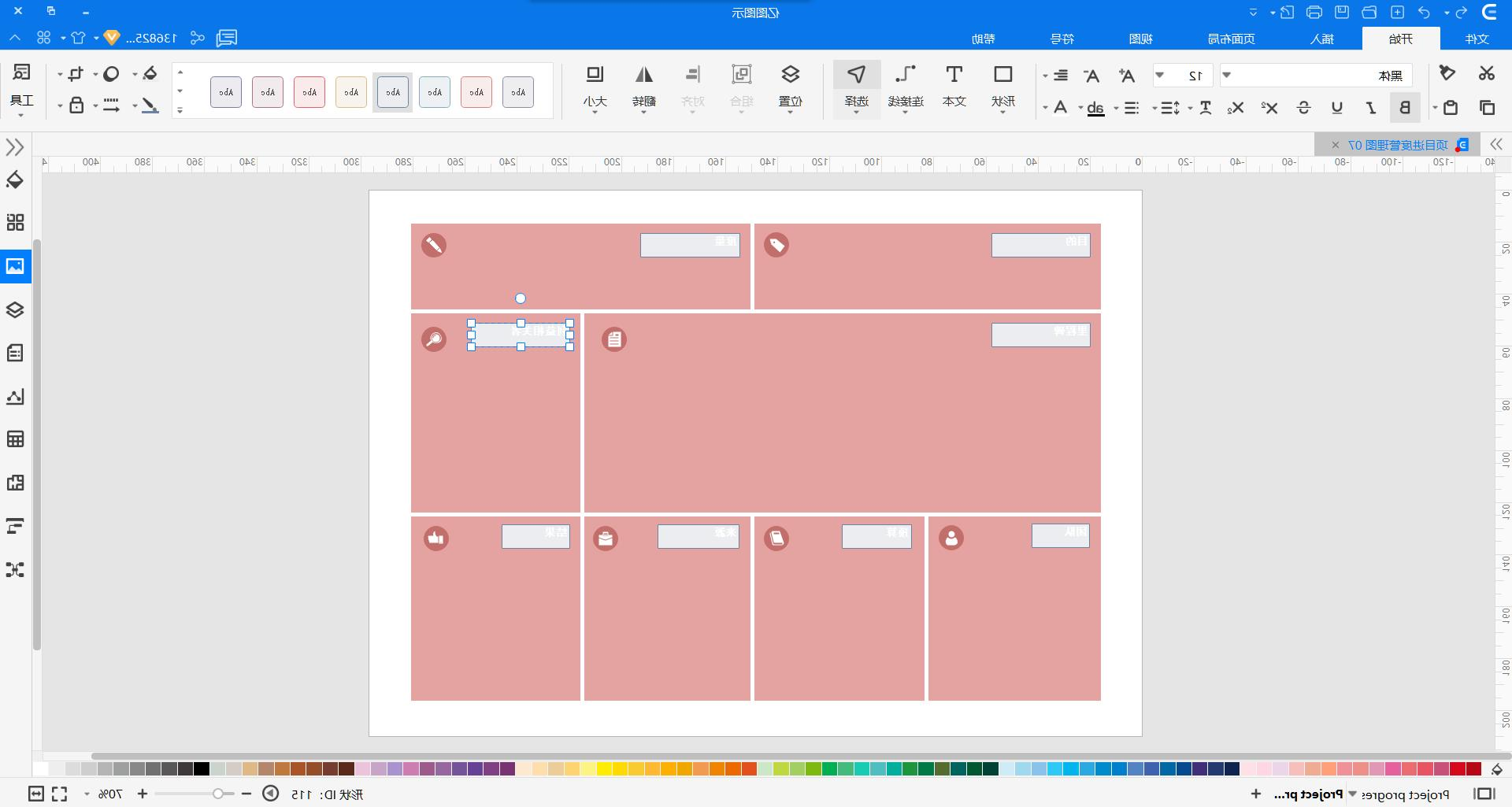The height and width of the screenshot is (807, 1512).
Task: Toggle presentation play button in status bar
Action: click(270, 794)
